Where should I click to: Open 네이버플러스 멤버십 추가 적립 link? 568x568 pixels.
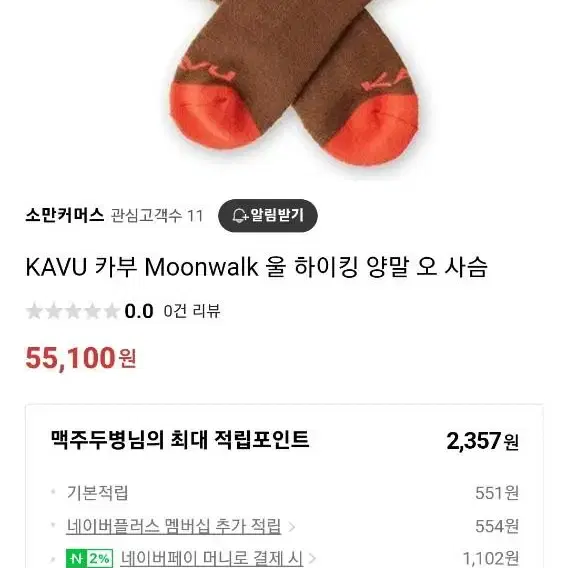click(x=174, y=526)
